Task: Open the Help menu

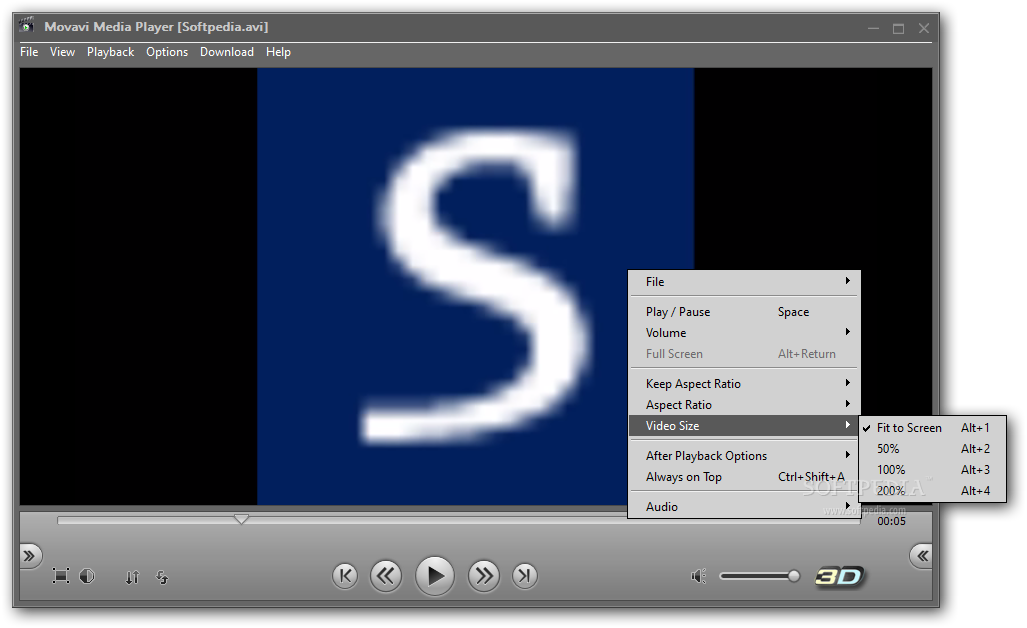Action: [x=278, y=52]
